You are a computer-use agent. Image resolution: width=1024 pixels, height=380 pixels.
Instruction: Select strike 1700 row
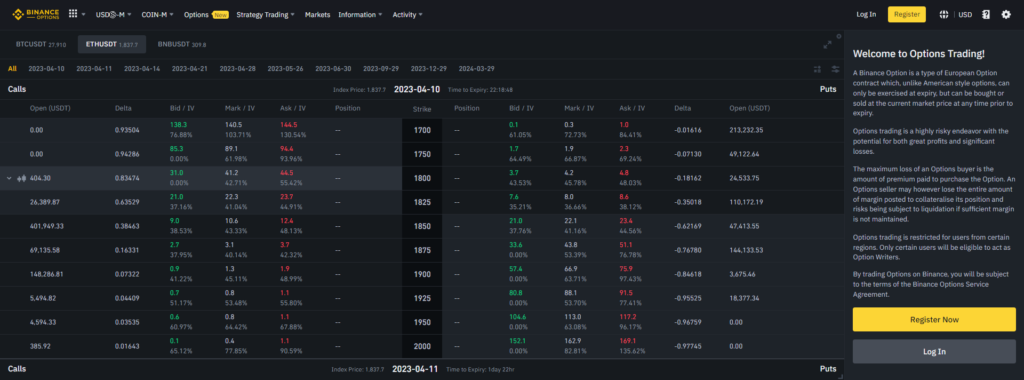click(422, 131)
